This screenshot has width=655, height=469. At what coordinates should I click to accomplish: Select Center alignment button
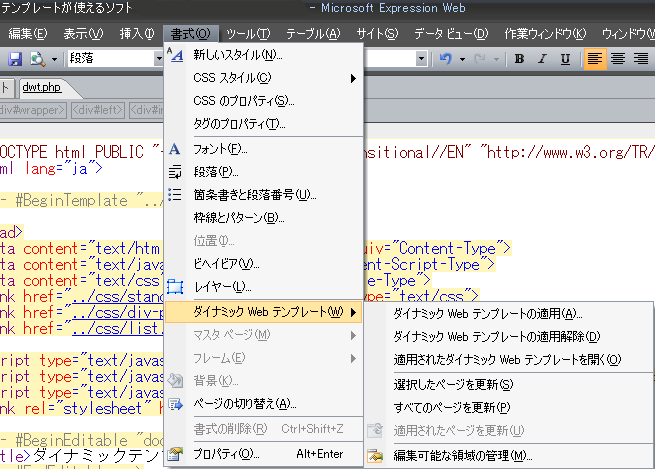click(x=618, y=59)
